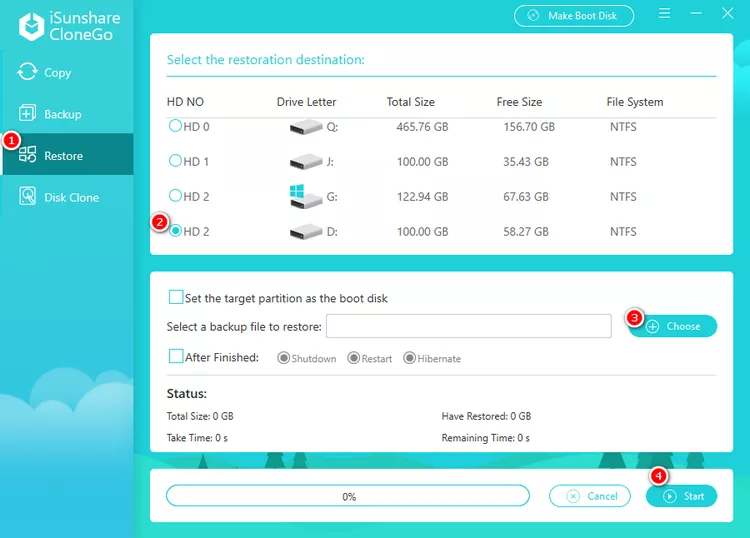Click the Disk Clone magnifier icon
The width and height of the screenshot is (750, 538).
pyautogui.click(x=27, y=196)
